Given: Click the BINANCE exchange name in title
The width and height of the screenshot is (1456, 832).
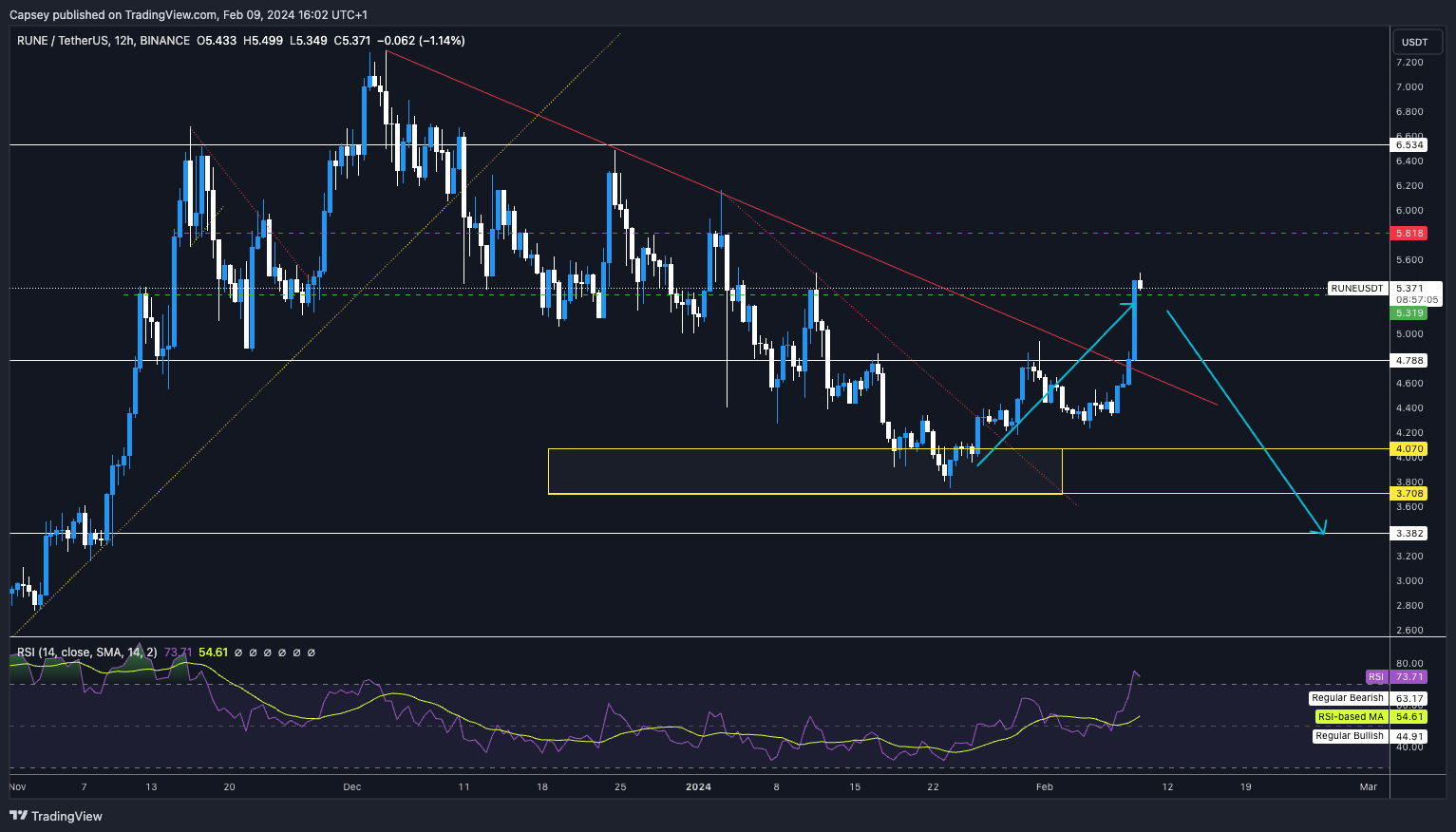Looking at the screenshot, I should (164, 41).
